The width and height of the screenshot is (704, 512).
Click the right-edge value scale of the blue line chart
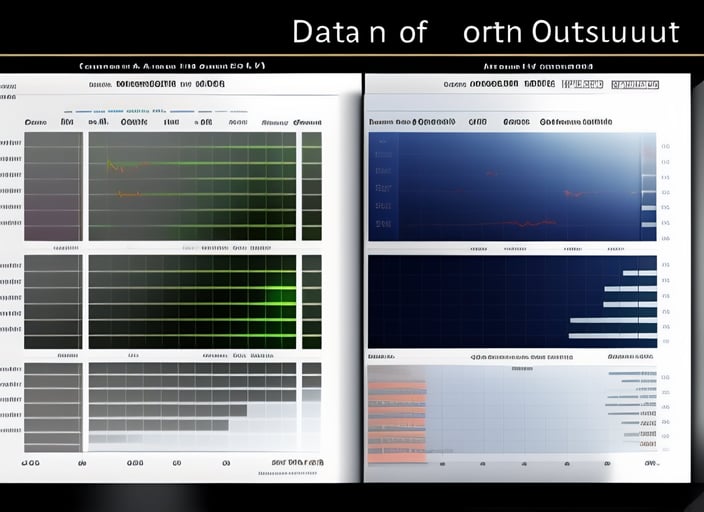tap(649, 186)
